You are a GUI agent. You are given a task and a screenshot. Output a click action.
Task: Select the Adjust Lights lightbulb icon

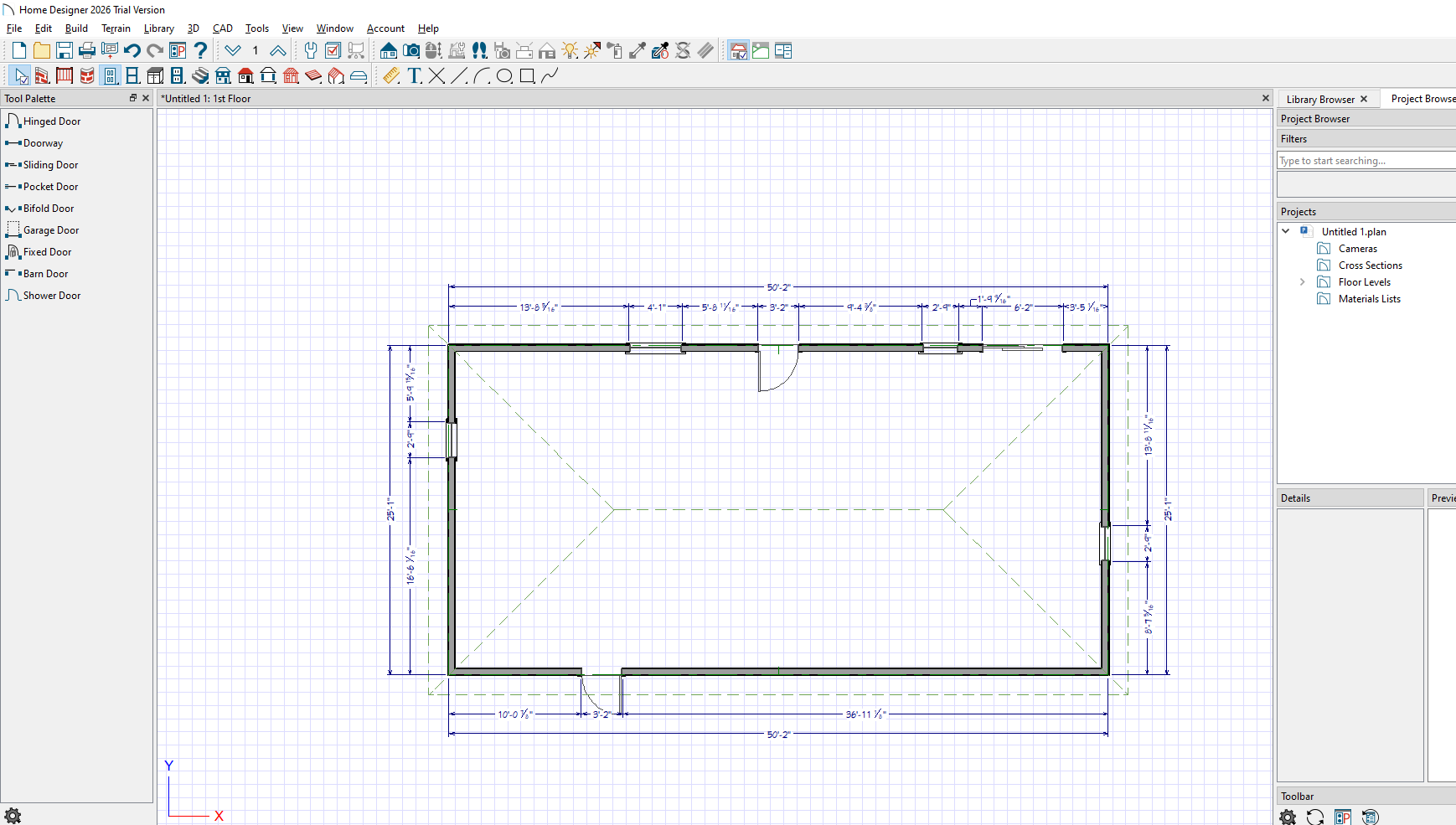(x=570, y=51)
